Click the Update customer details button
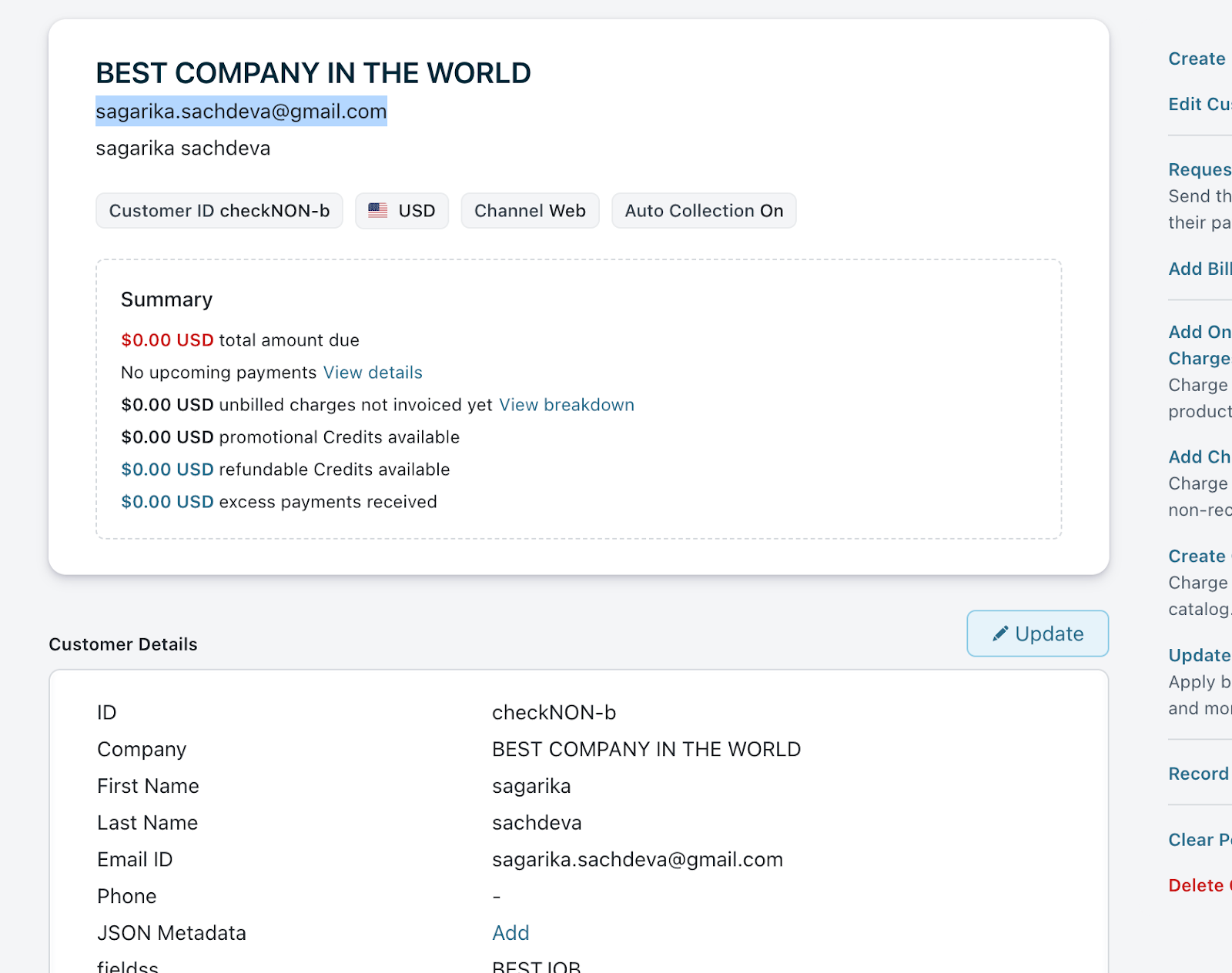This screenshot has height=973, width=1232. (x=1036, y=634)
